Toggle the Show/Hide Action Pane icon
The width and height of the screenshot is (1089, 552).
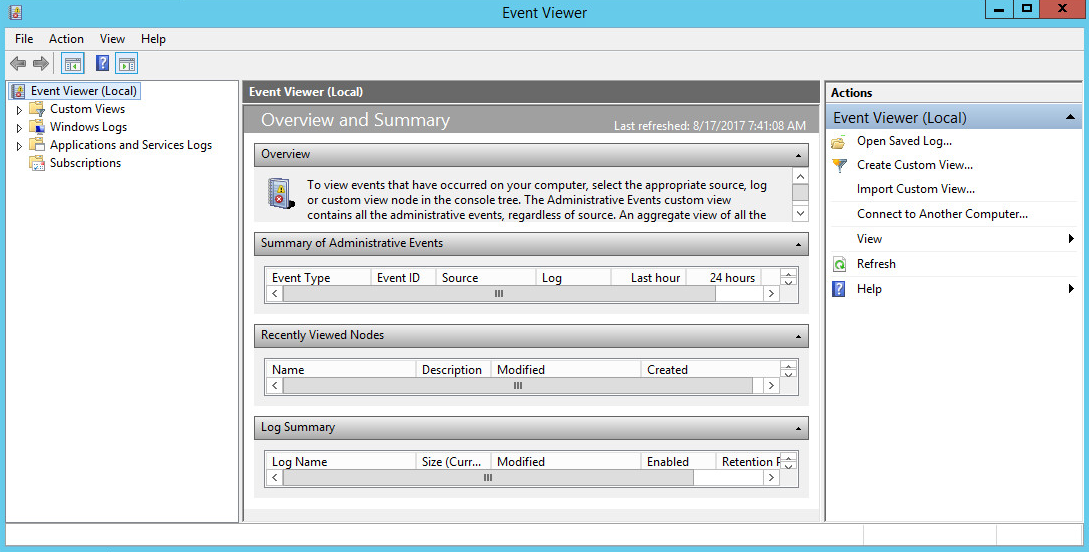click(126, 64)
